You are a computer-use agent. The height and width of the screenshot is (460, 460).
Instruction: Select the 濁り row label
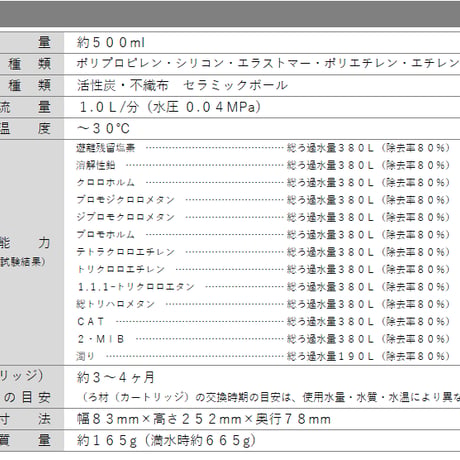(x=85, y=356)
